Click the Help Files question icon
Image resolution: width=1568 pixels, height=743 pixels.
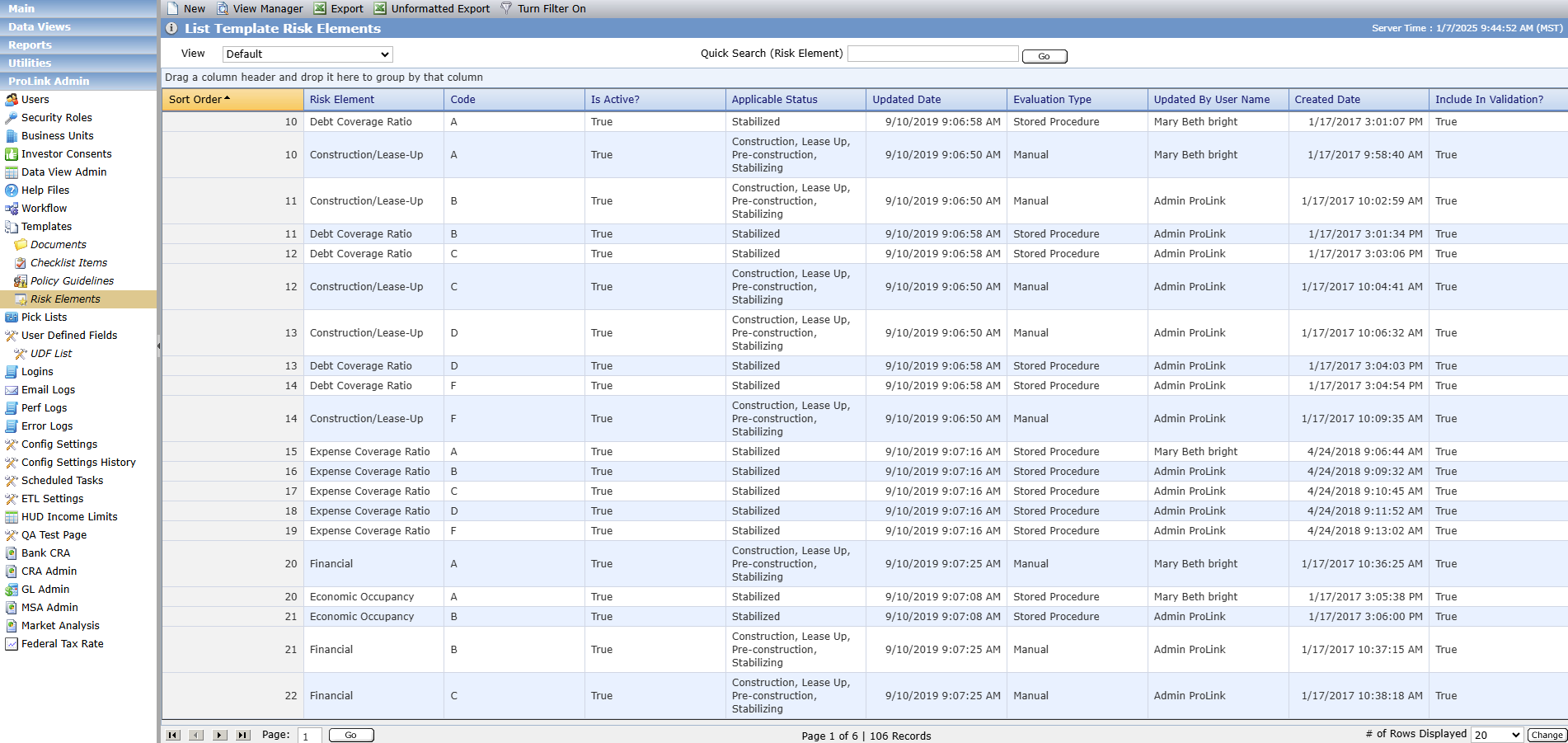pos(12,190)
